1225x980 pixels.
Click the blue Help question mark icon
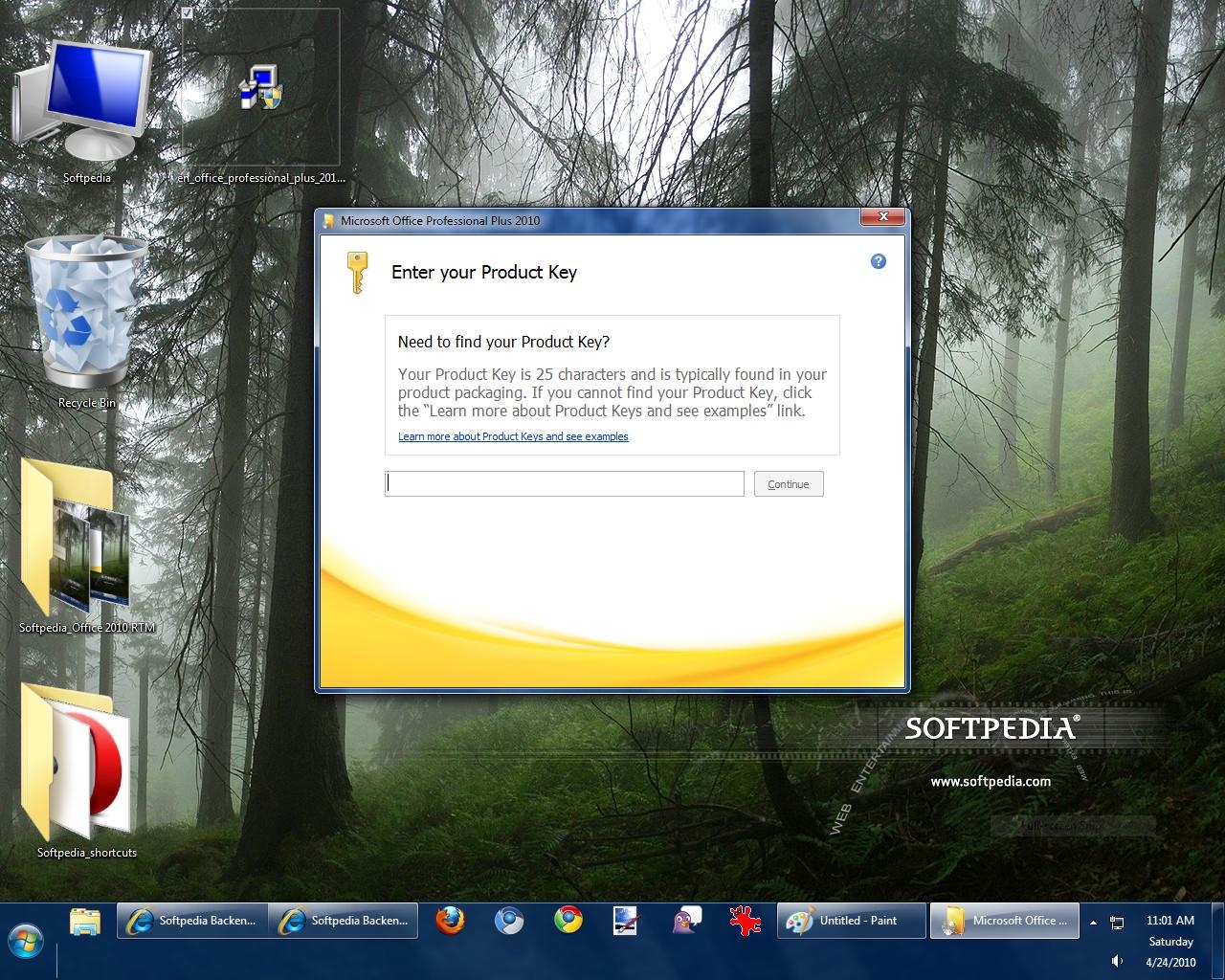[878, 261]
